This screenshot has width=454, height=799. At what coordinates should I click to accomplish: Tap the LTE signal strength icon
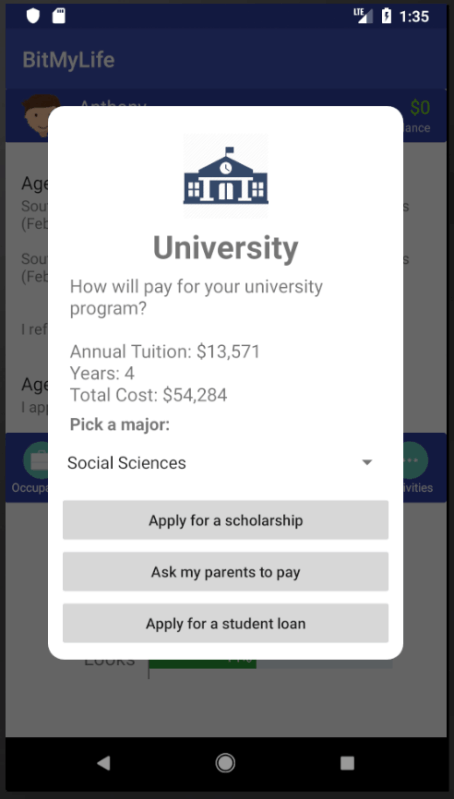pos(363,16)
